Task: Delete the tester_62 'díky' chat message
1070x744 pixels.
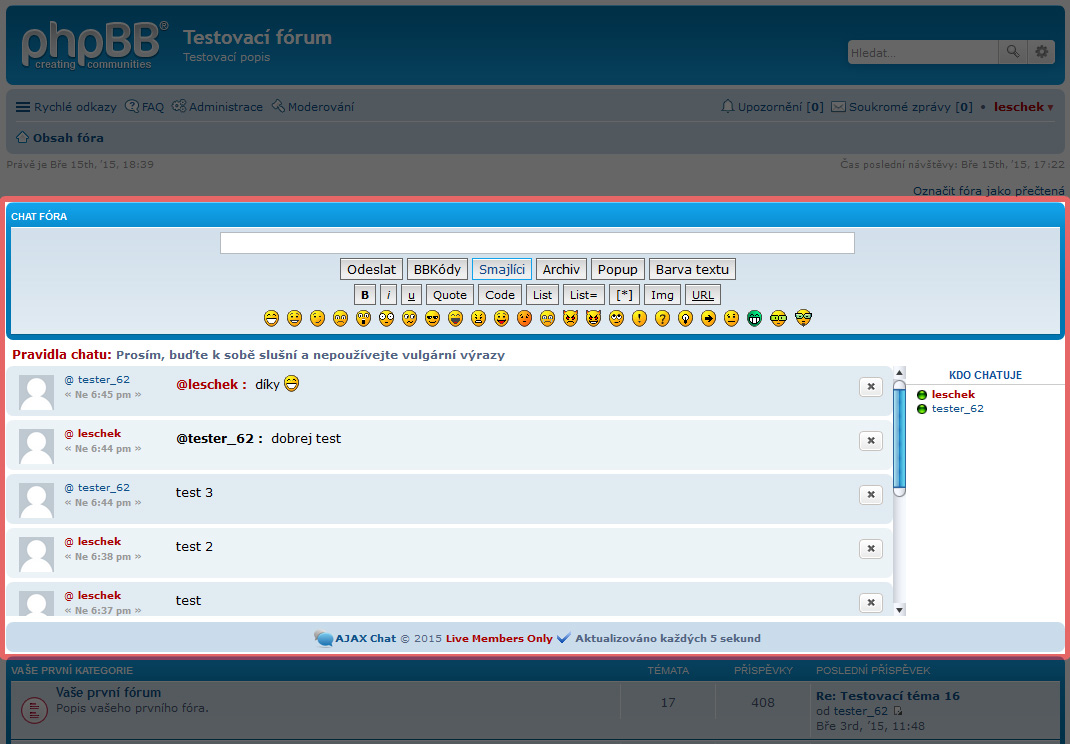Action: 871,386
